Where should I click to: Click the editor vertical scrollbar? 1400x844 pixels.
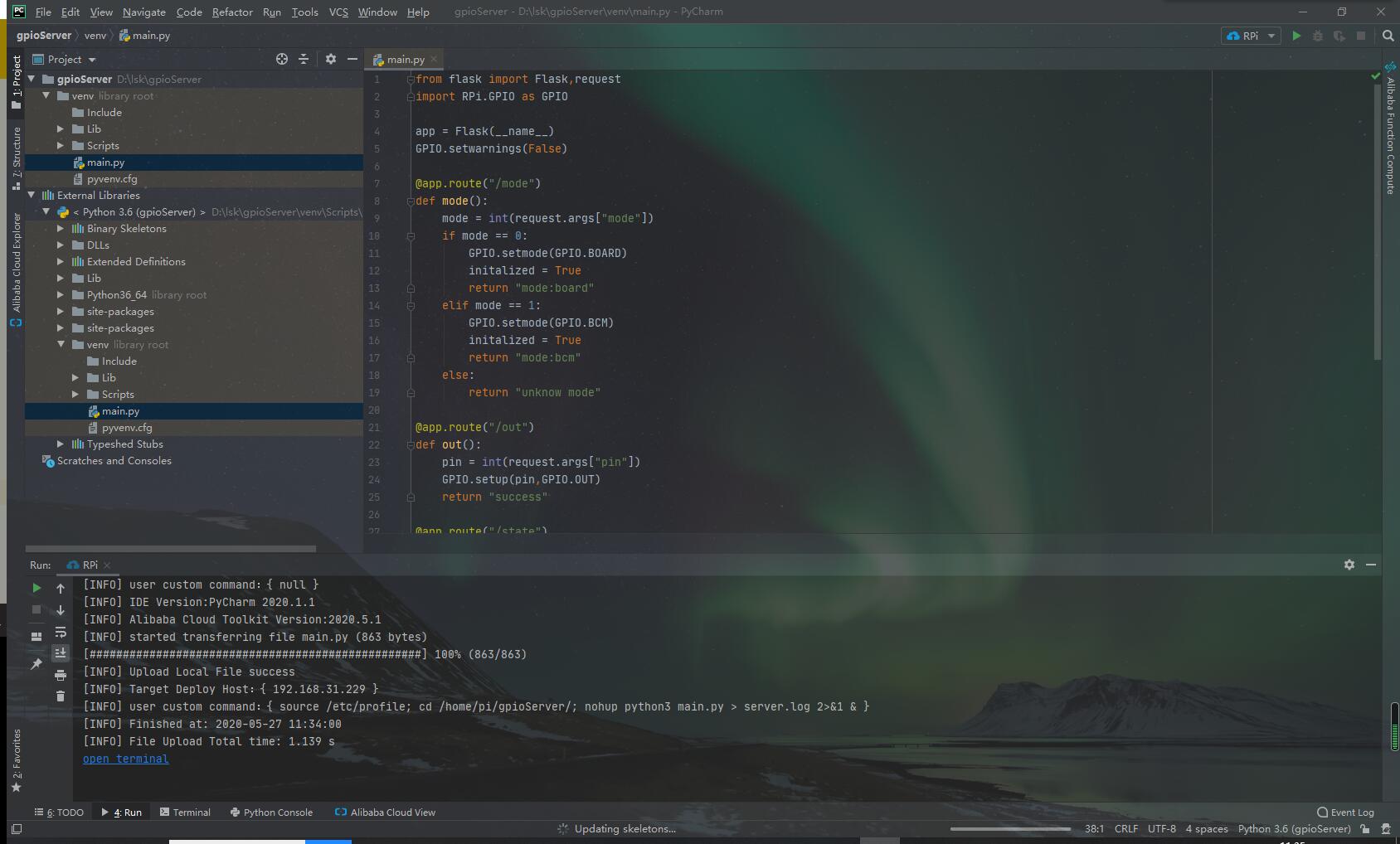[1378, 221]
